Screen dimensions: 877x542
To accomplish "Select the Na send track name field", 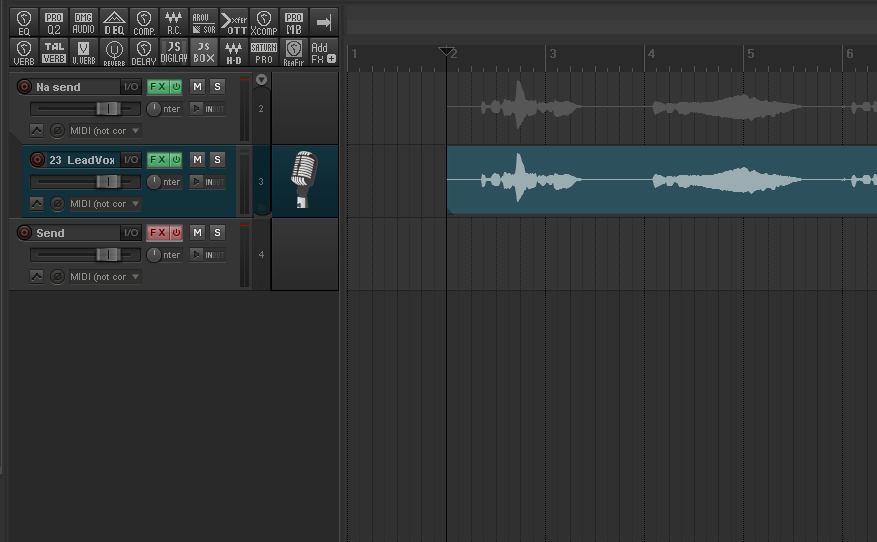I will pyautogui.click(x=77, y=87).
